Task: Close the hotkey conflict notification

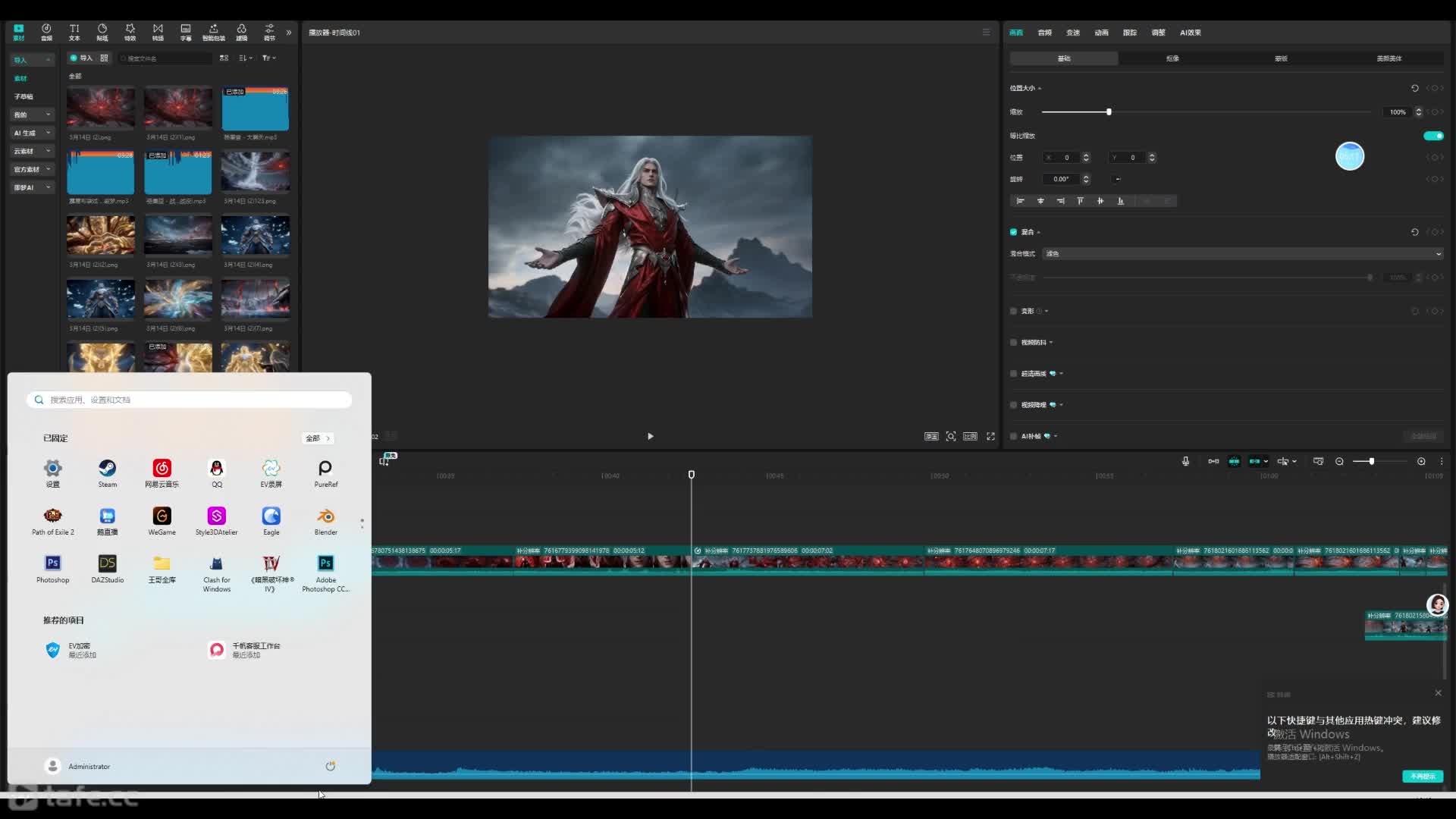Action: point(1438,693)
